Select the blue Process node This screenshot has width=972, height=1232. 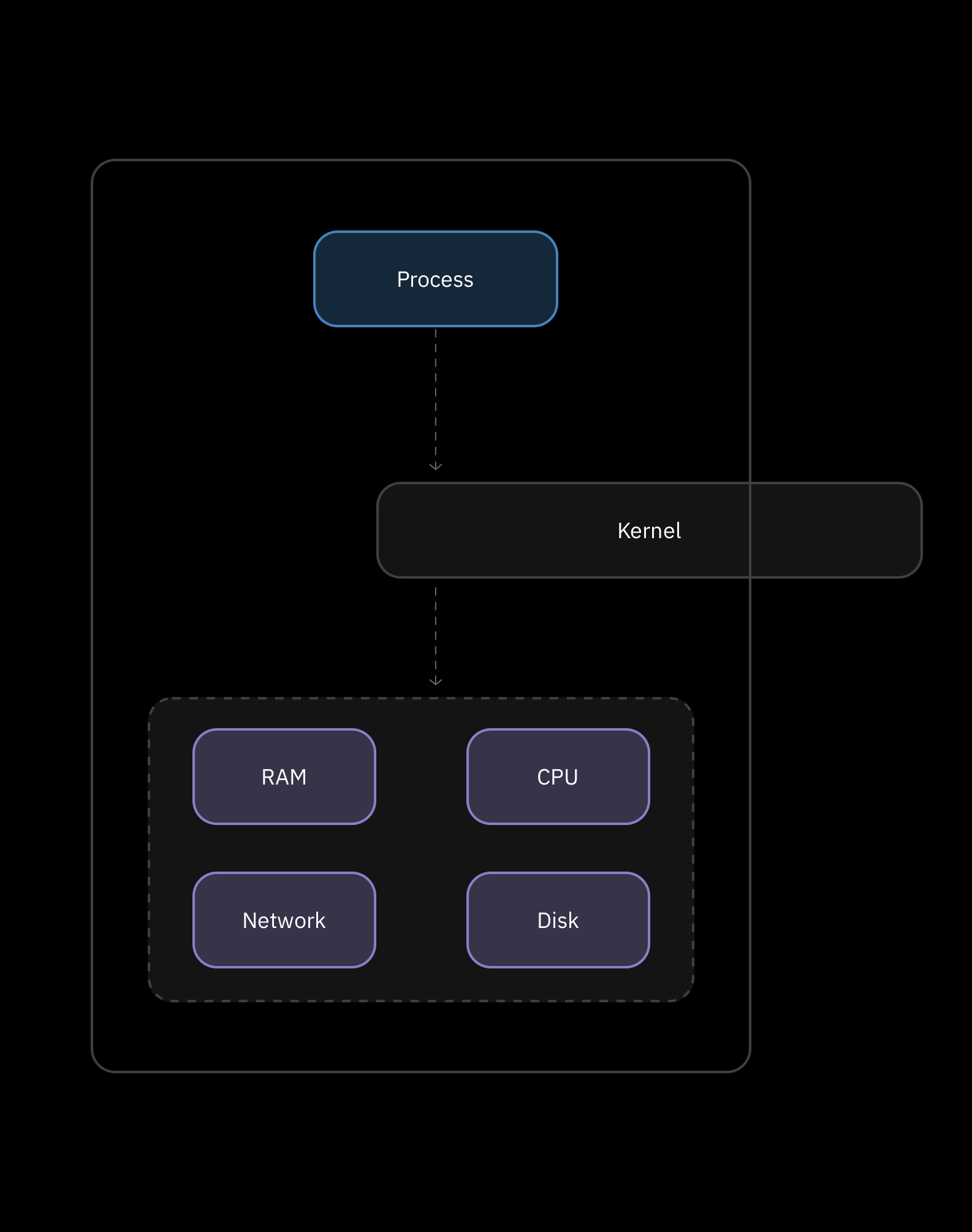(435, 279)
